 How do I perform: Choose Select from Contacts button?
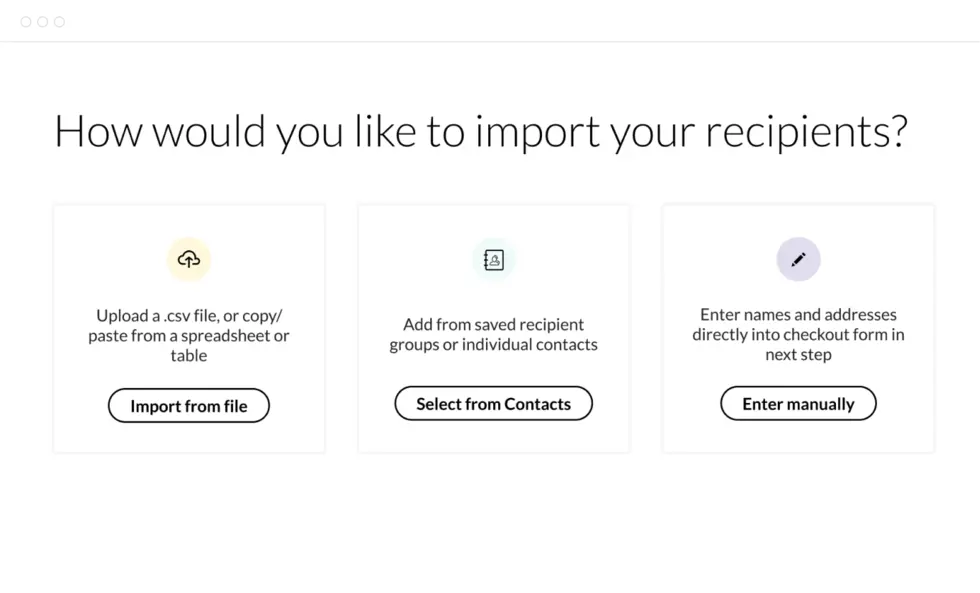(x=493, y=404)
